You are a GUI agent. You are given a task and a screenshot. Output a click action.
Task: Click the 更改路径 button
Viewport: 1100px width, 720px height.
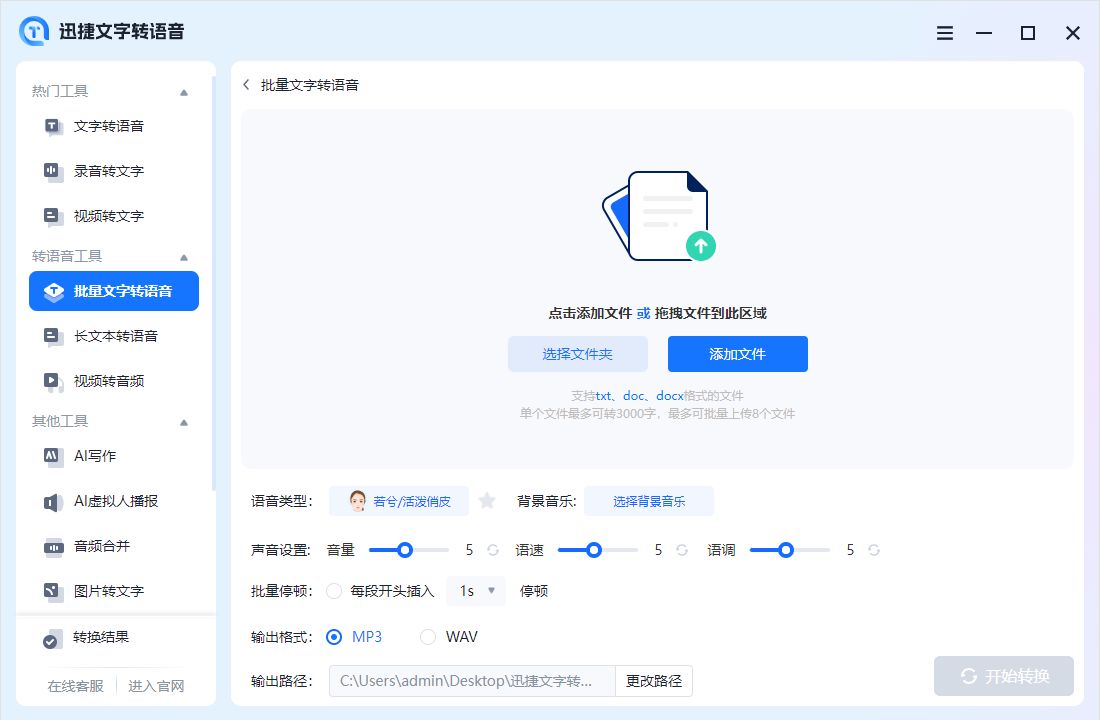pyautogui.click(x=654, y=681)
